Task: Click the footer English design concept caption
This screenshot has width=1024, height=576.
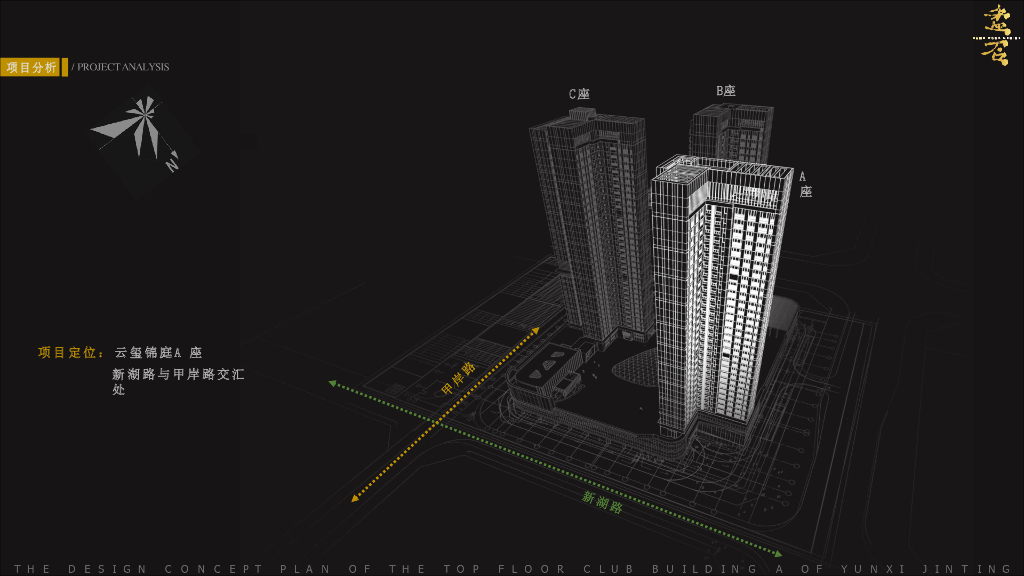Action: pyautogui.click(x=513, y=569)
